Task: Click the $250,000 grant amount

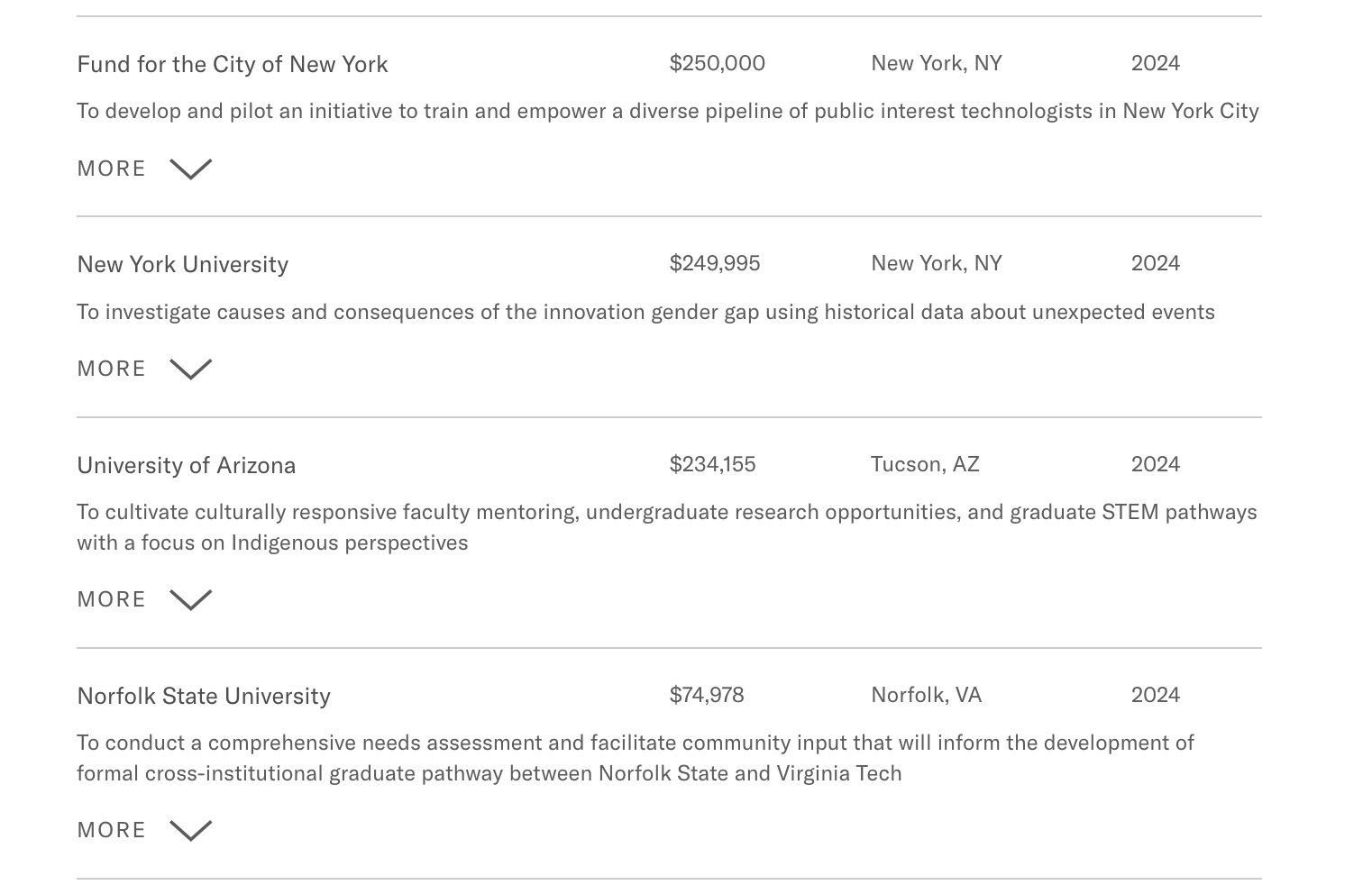Action: tap(717, 63)
